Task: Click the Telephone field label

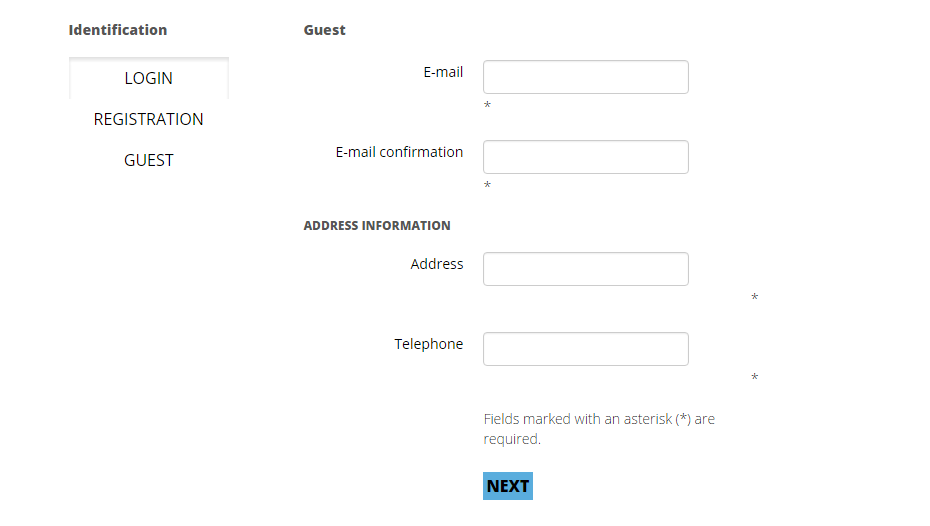Action: point(429,344)
